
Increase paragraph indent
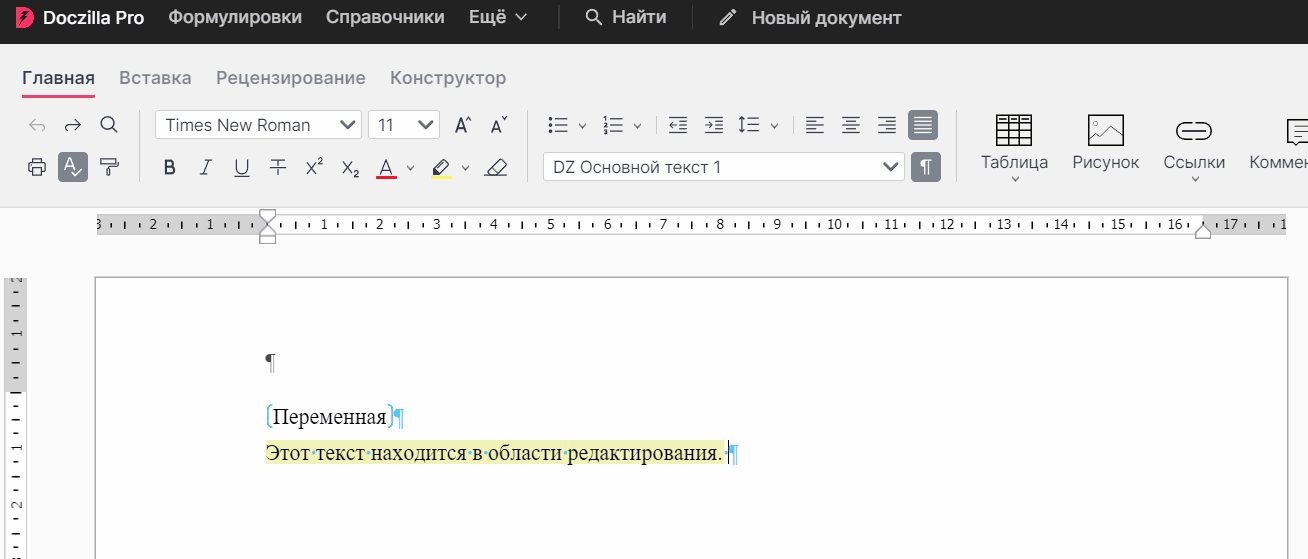click(x=714, y=125)
